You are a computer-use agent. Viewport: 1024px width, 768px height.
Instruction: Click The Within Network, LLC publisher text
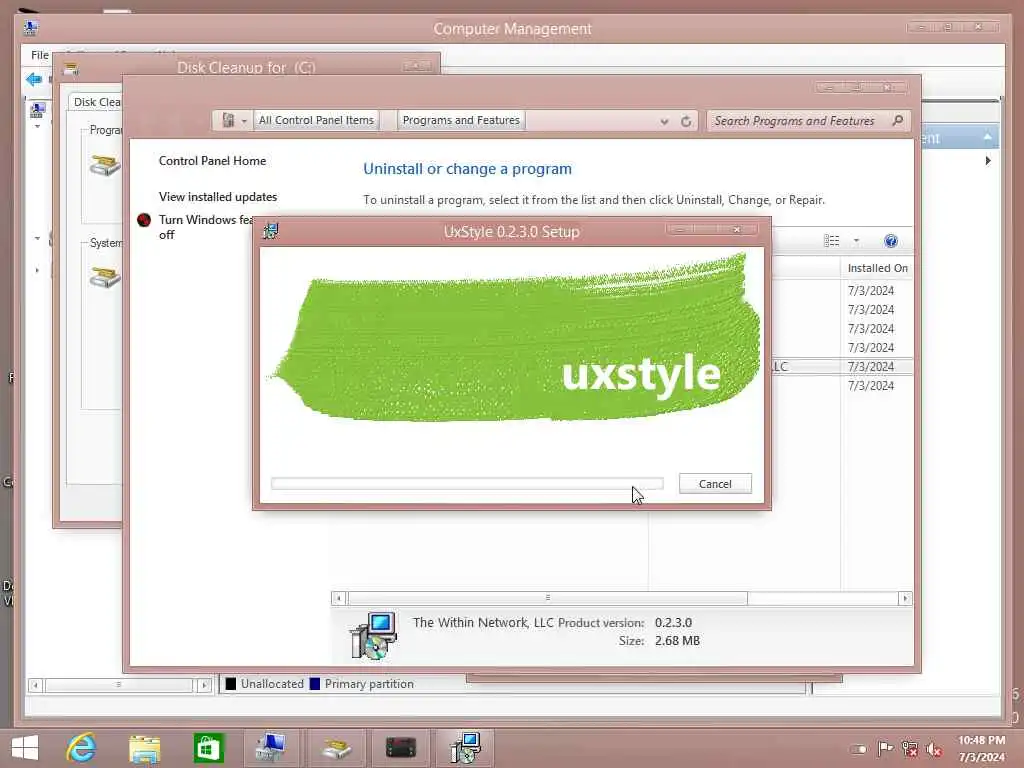click(x=483, y=622)
